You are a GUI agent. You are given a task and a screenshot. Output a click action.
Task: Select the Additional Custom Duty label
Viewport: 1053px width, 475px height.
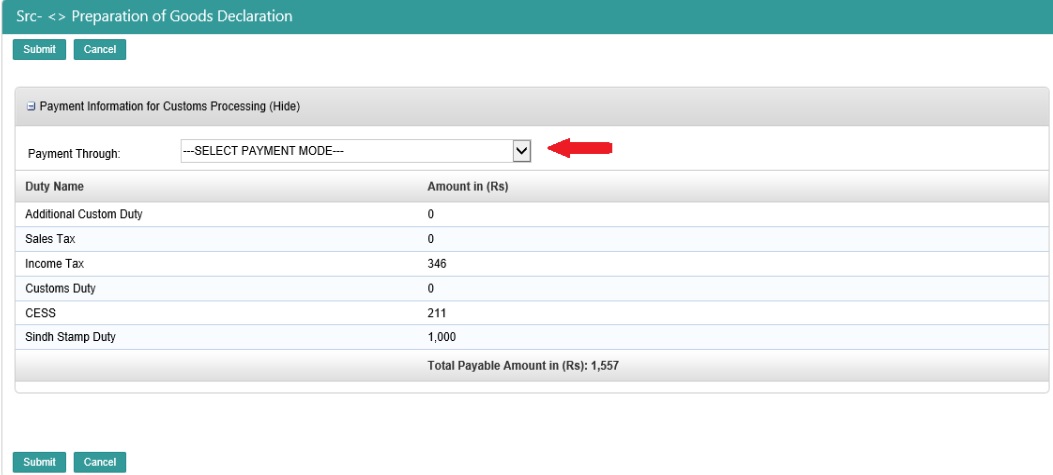(83, 215)
